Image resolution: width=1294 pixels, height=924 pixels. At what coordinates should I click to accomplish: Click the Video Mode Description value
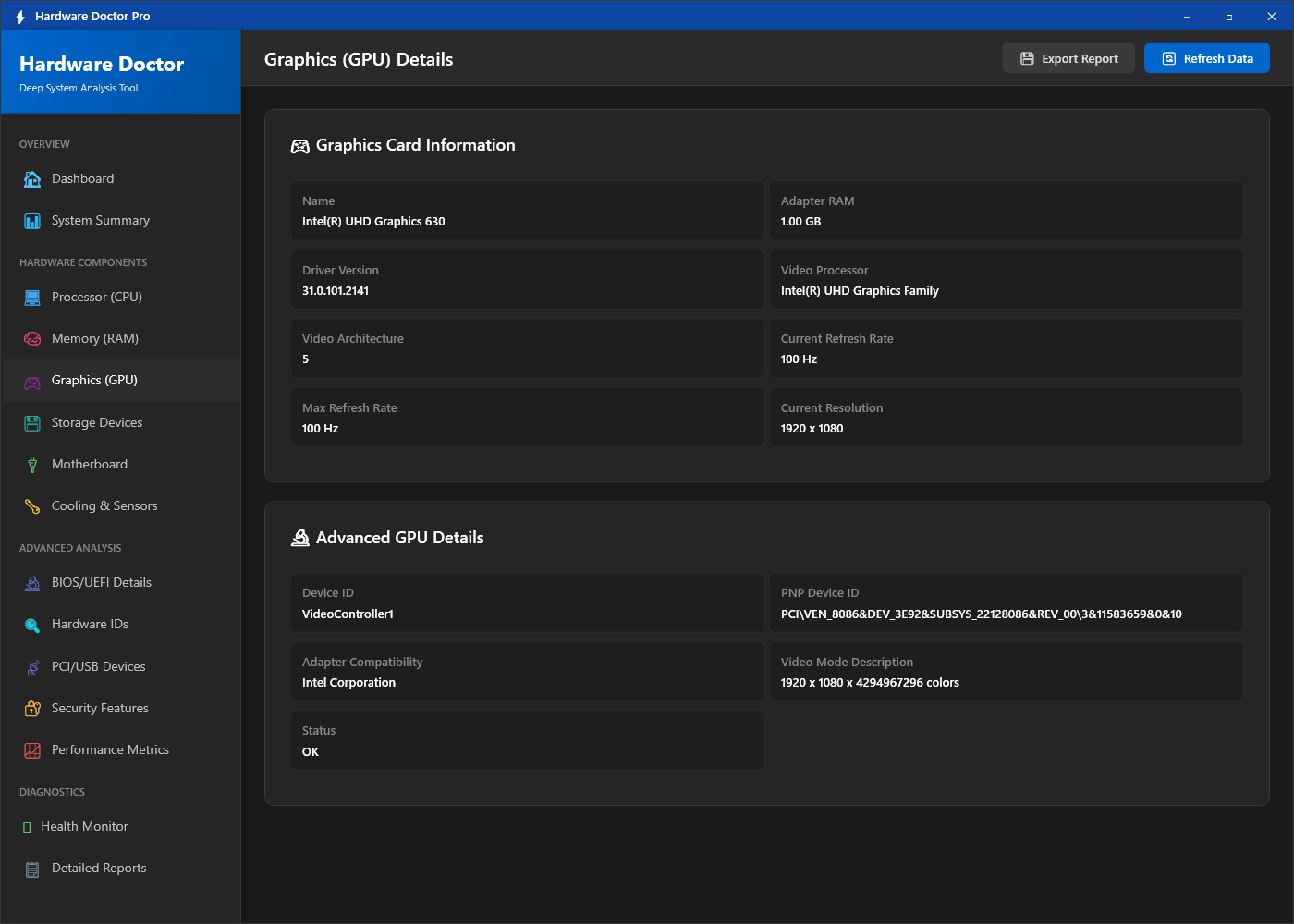click(870, 683)
